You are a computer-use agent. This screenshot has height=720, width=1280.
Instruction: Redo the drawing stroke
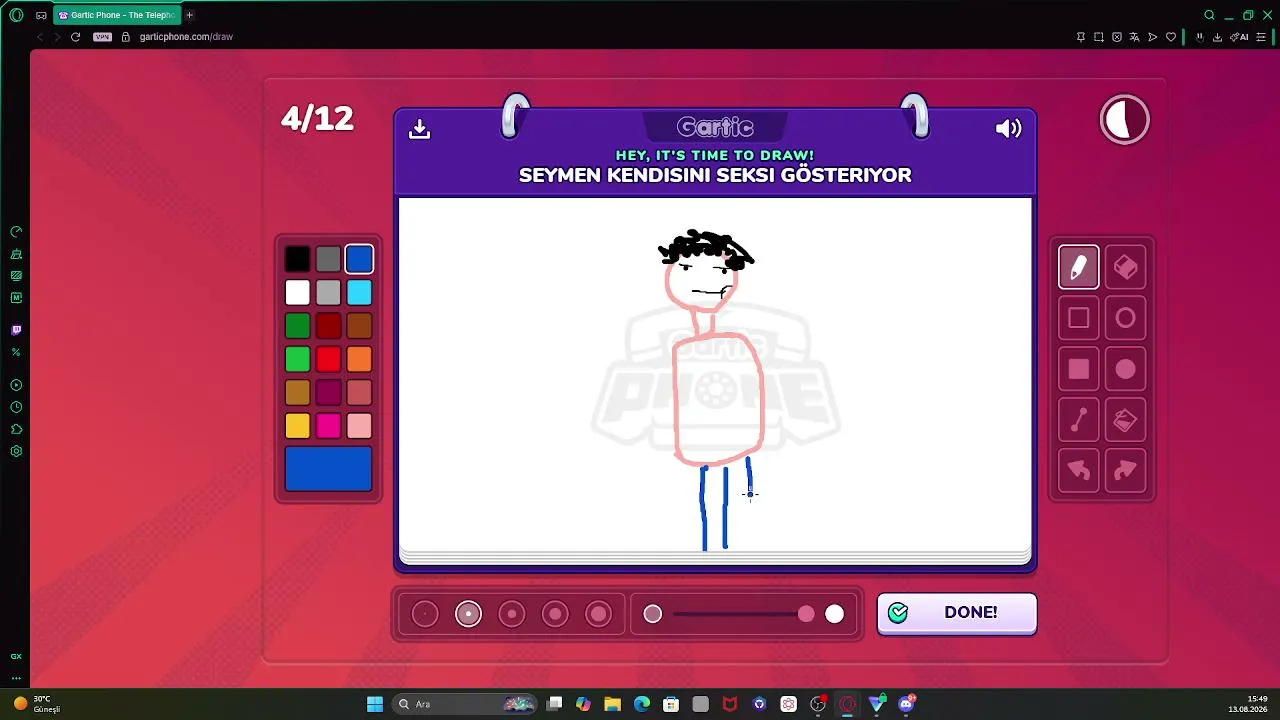1125,471
